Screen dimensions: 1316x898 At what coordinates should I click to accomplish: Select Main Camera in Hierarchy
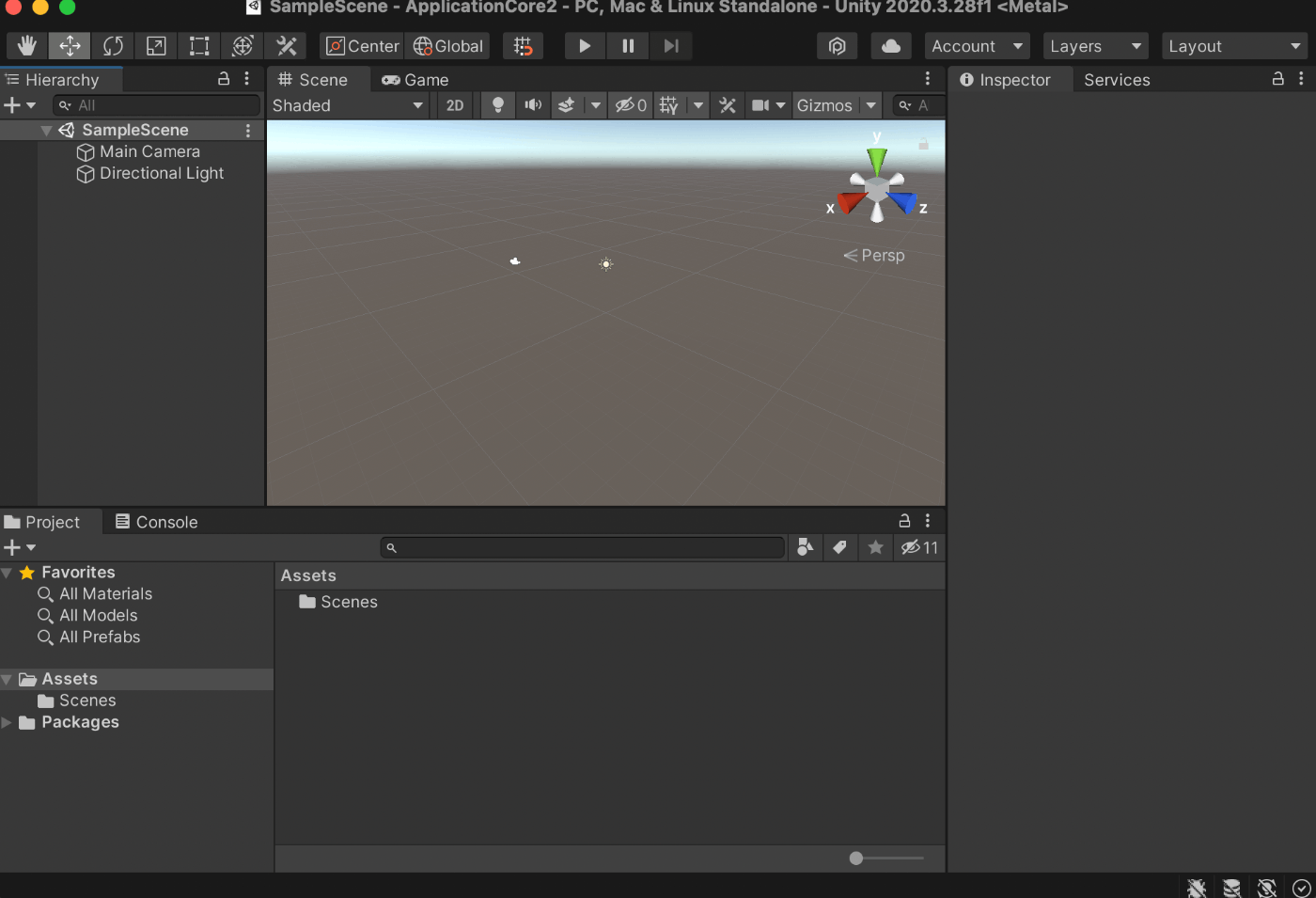pyautogui.click(x=138, y=151)
